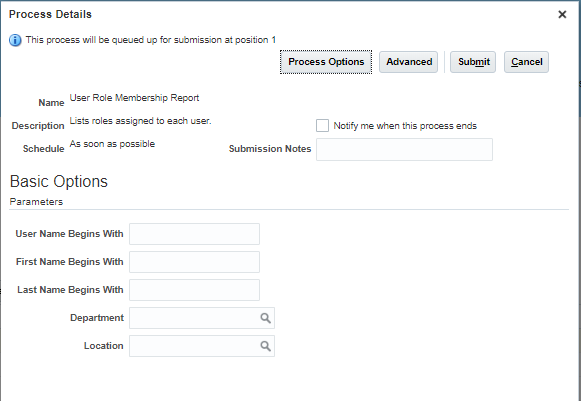Image resolution: width=581 pixels, height=401 pixels.
Task: Activate the Last Name Begins With field
Action: [194, 290]
